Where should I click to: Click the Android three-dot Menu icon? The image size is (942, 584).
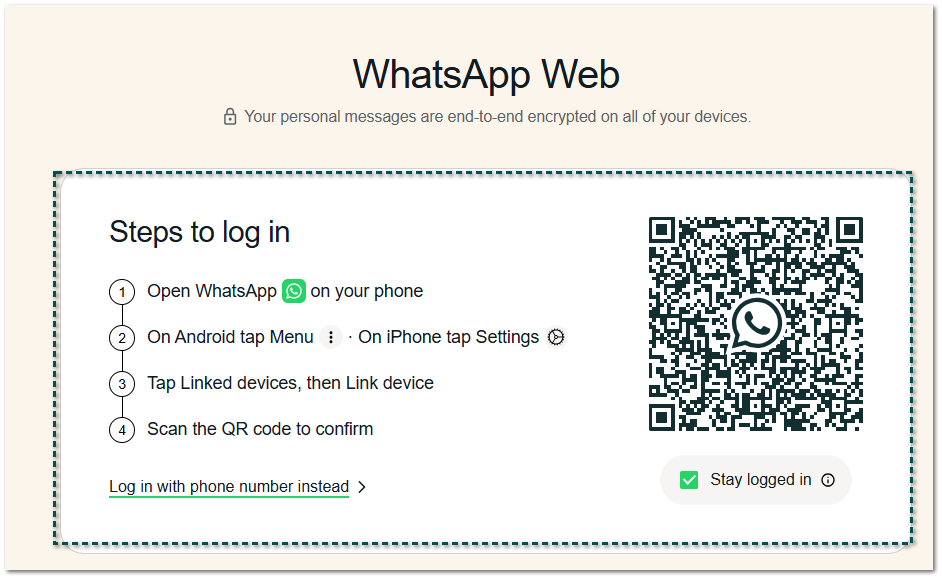pos(330,338)
